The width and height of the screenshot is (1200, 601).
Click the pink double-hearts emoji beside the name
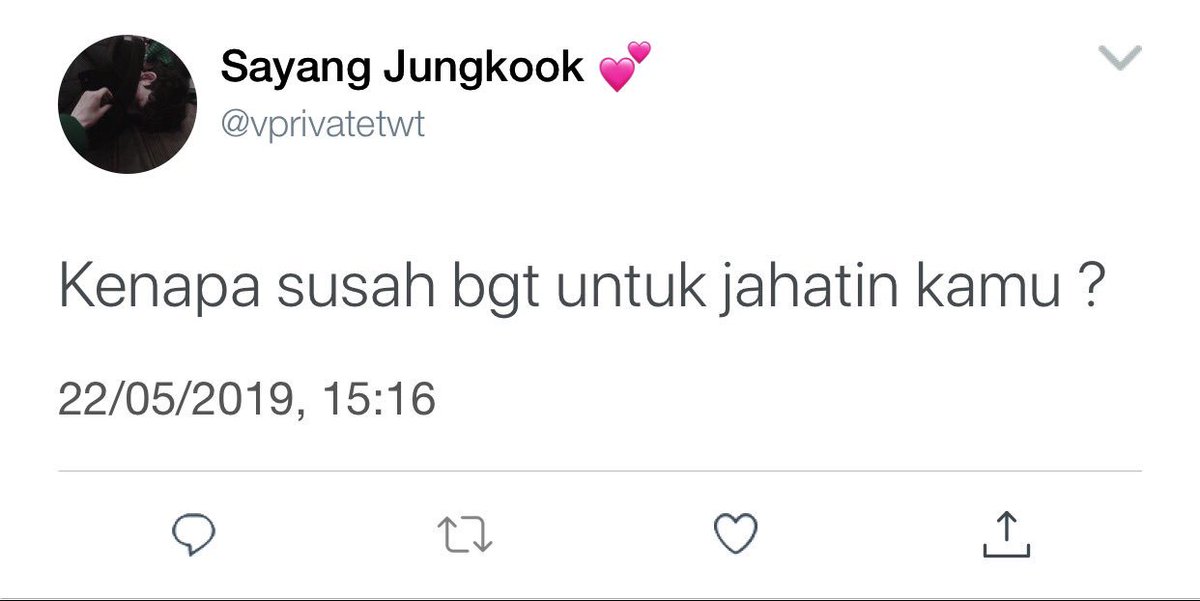coord(625,67)
